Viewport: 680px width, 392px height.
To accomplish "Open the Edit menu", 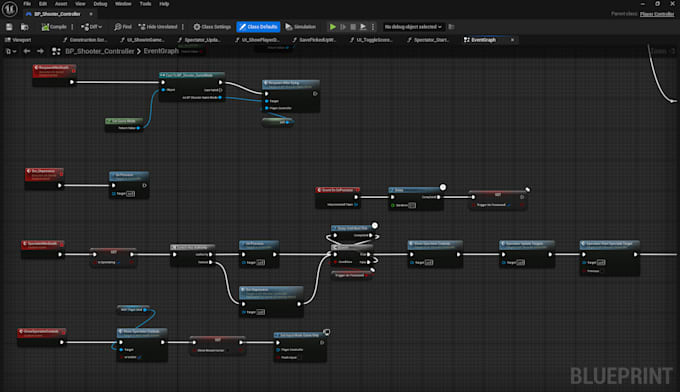I will pyautogui.click(x=42, y=4).
